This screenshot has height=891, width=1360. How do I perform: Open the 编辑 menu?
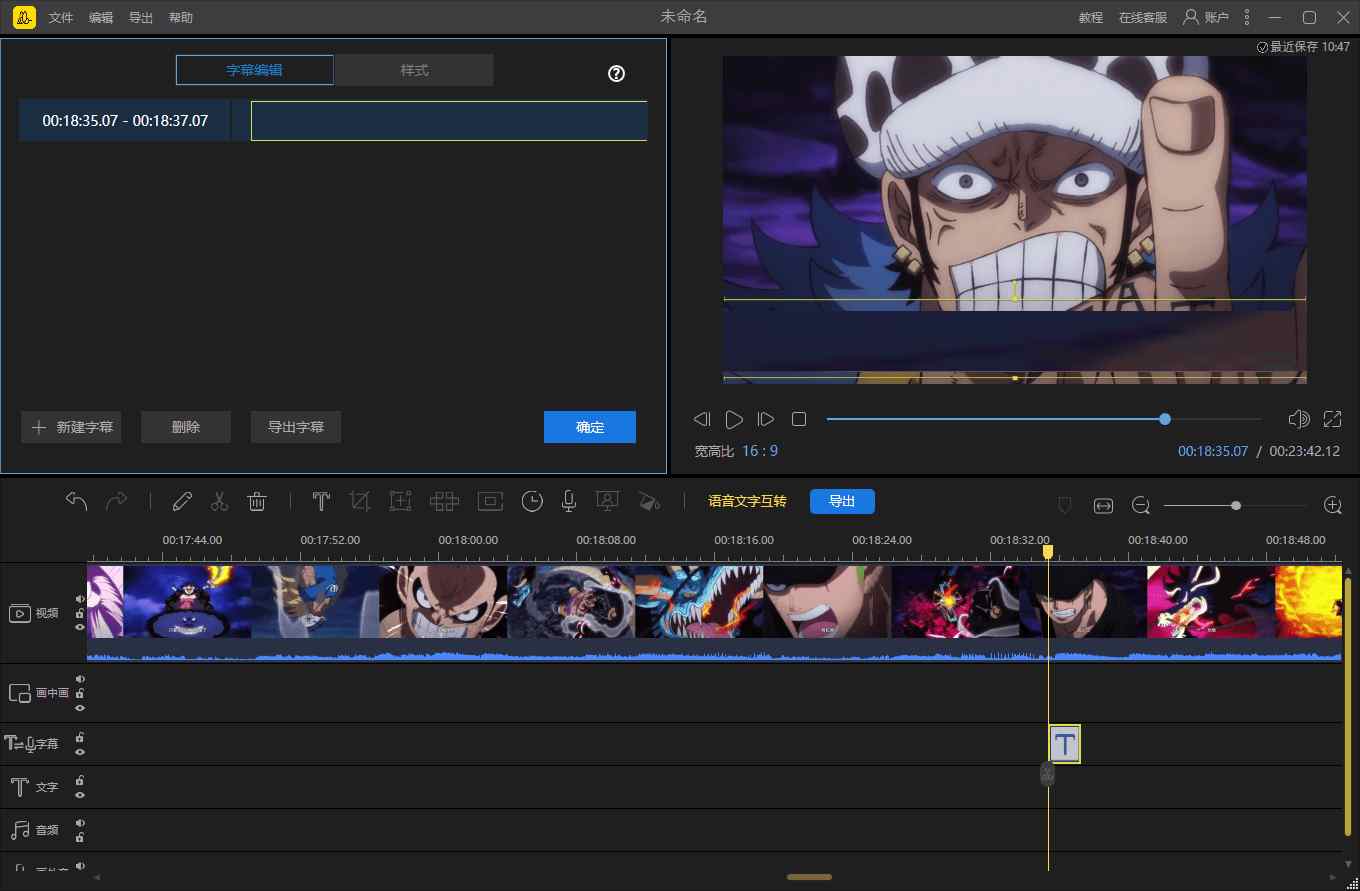pyautogui.click(x=101, y=18)
